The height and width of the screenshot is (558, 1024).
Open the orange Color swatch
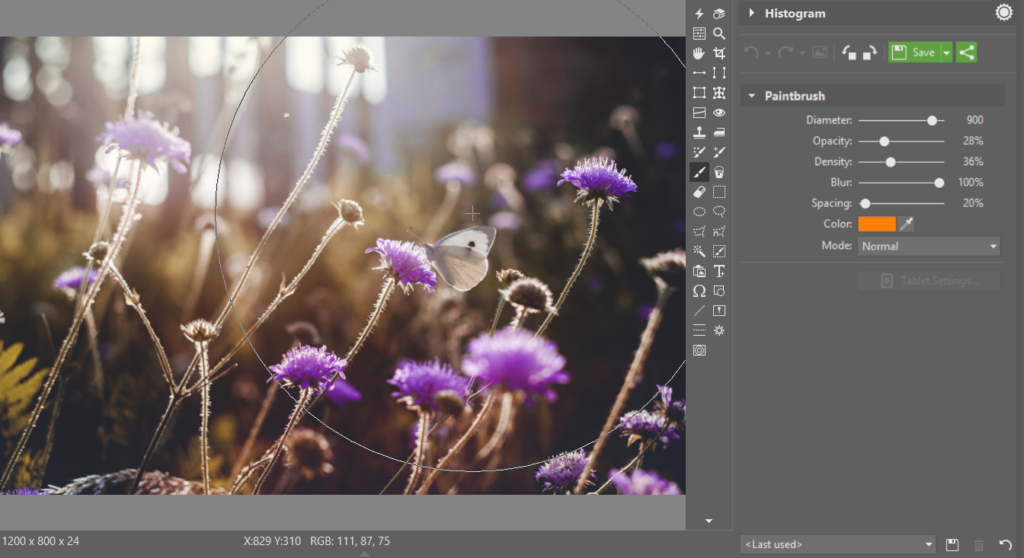pos(876,224)
